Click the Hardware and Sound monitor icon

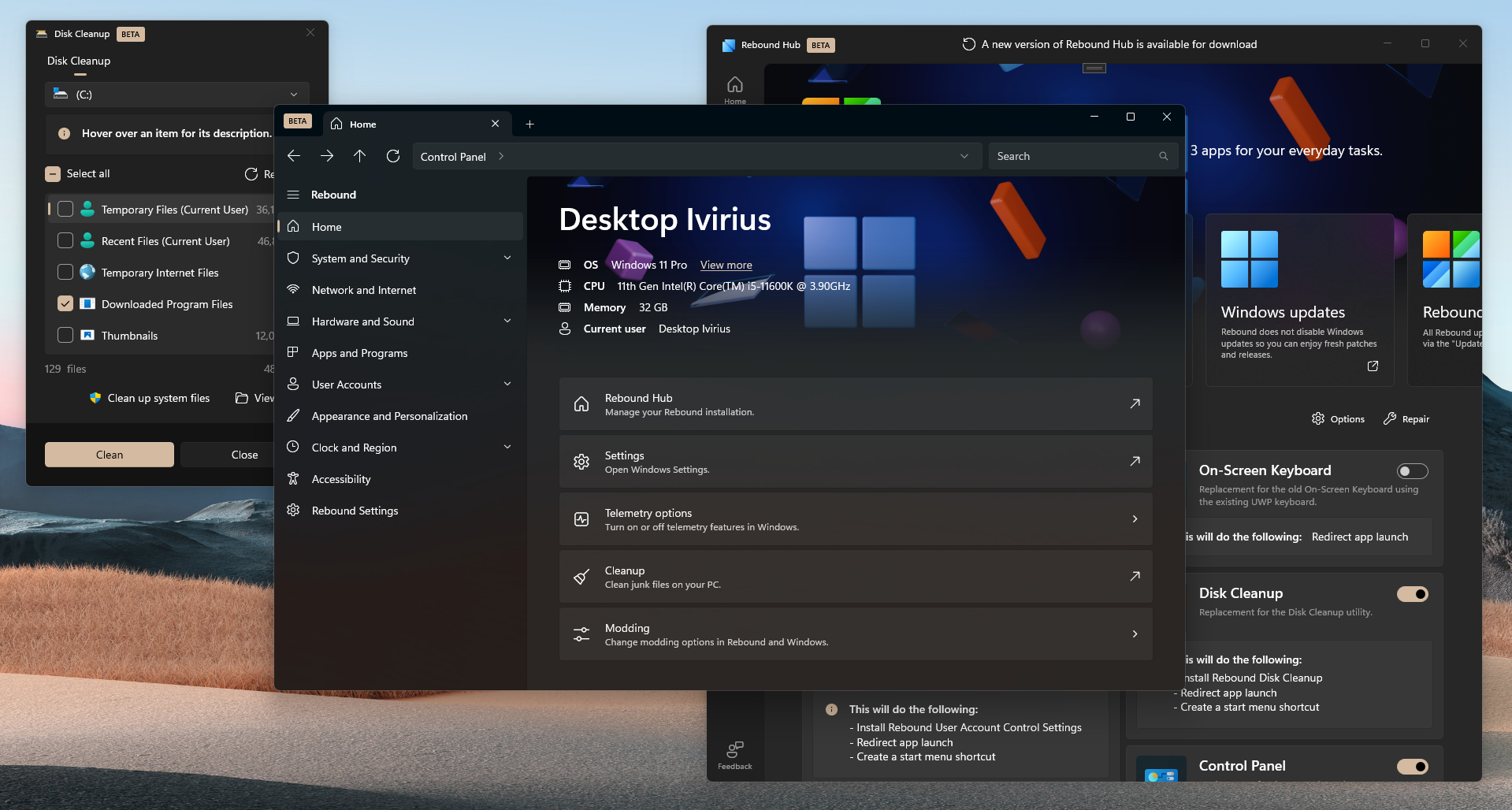pos(293,321)
